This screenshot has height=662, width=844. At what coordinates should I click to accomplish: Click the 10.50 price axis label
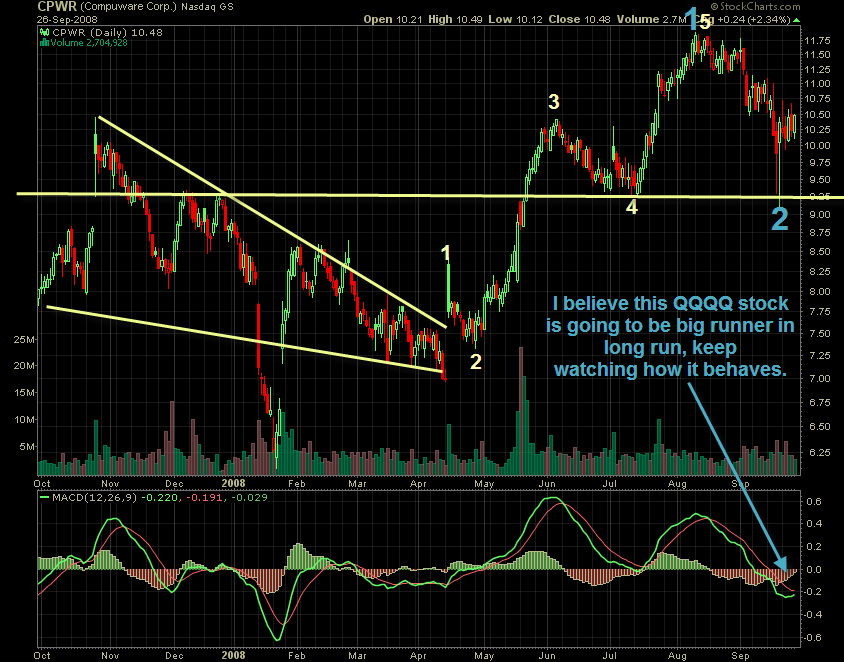click(x=817, y=115)
